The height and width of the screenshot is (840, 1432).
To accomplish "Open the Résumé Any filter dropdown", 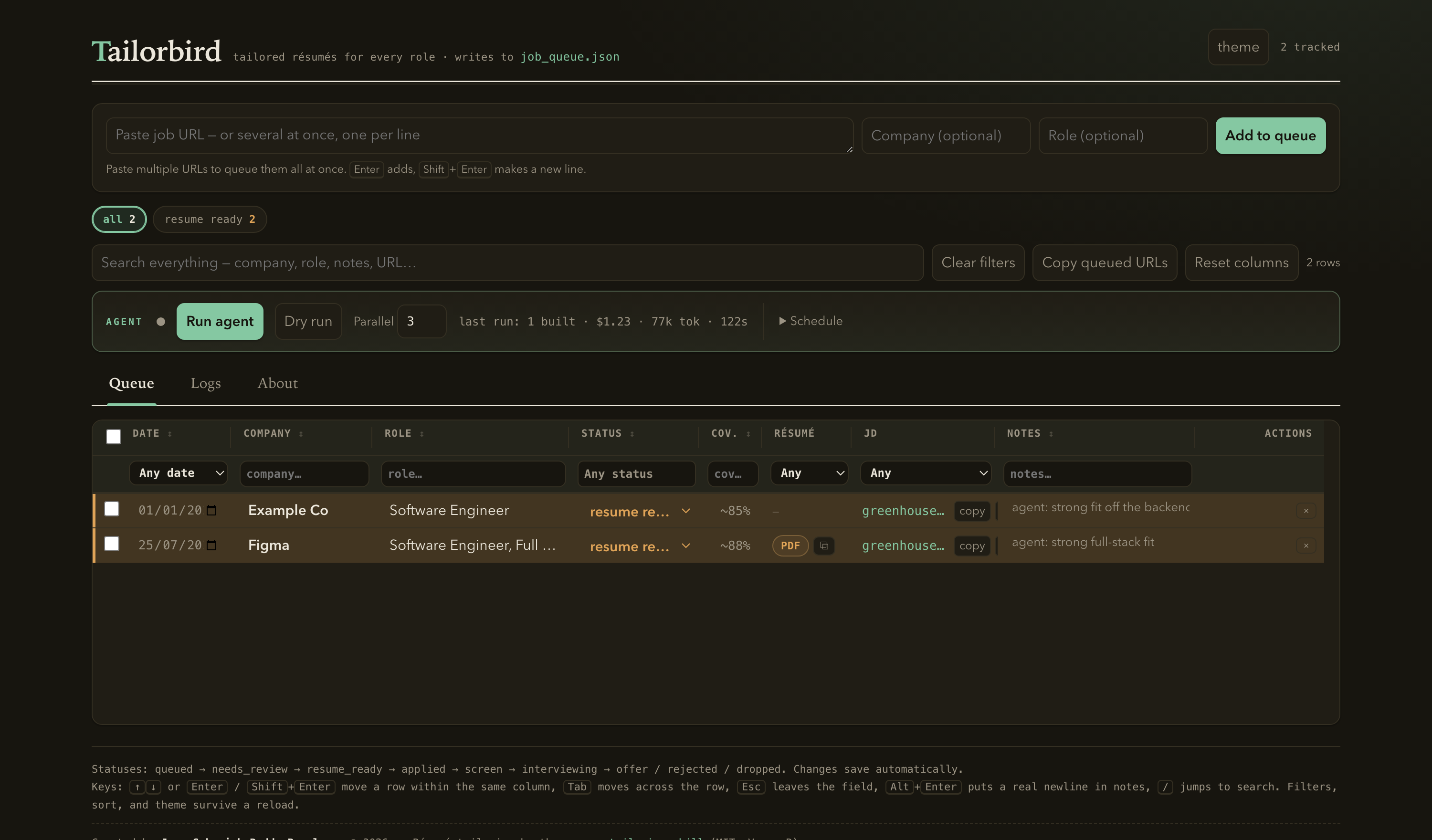I will tap(809, 473).
